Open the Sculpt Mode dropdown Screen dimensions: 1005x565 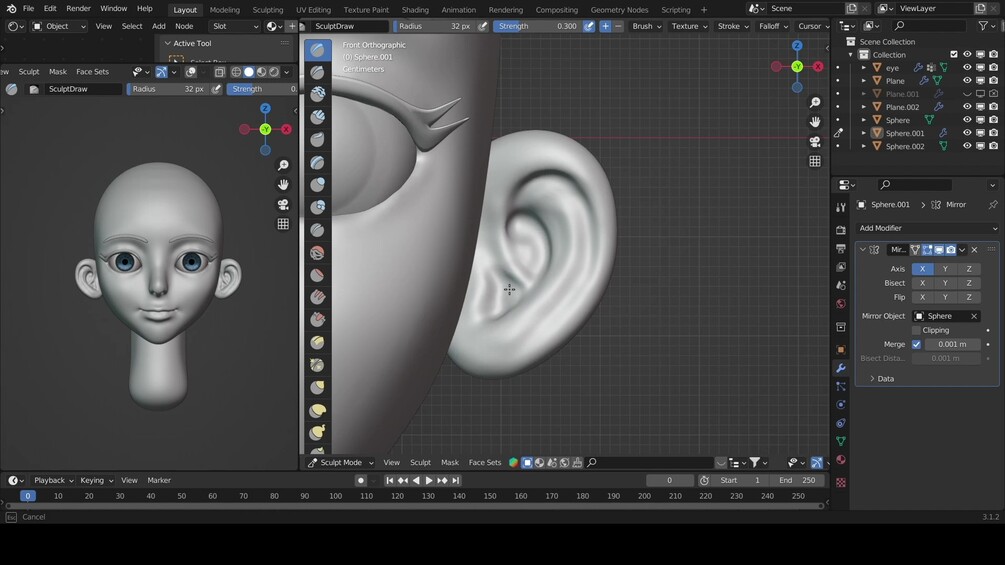[340, 463]
